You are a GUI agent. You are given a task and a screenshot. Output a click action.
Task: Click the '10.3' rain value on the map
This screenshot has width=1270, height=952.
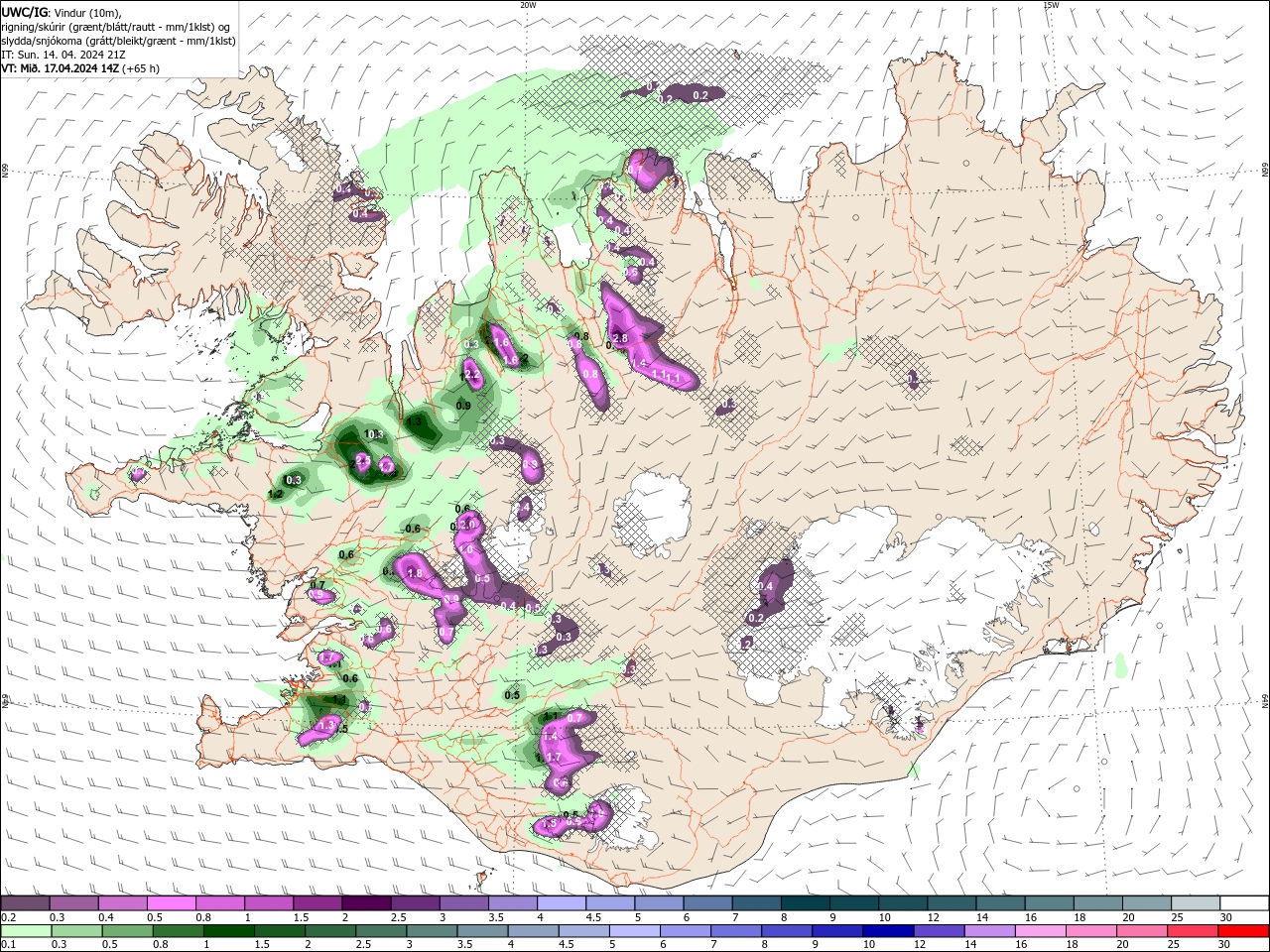(374, 435)
